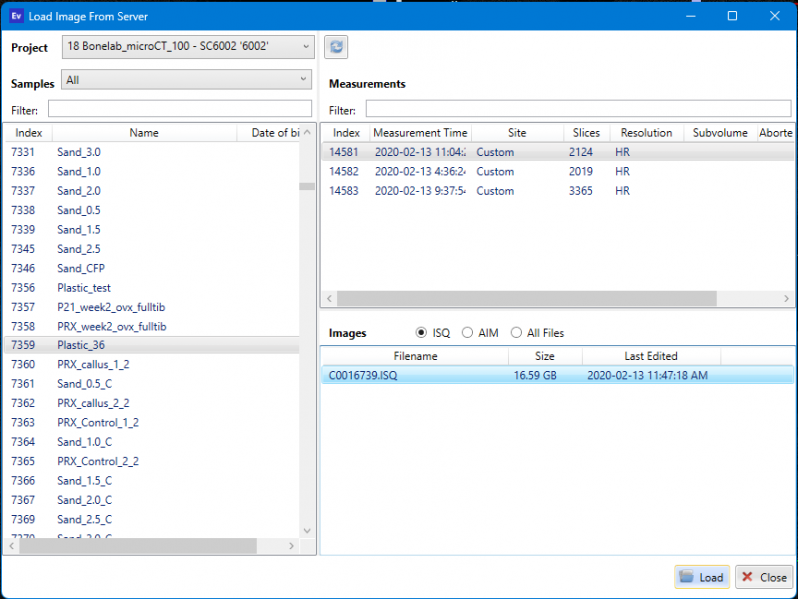Select sample Sand_1.5 row 7339
798x599 pixels.
tap(152, 230)
